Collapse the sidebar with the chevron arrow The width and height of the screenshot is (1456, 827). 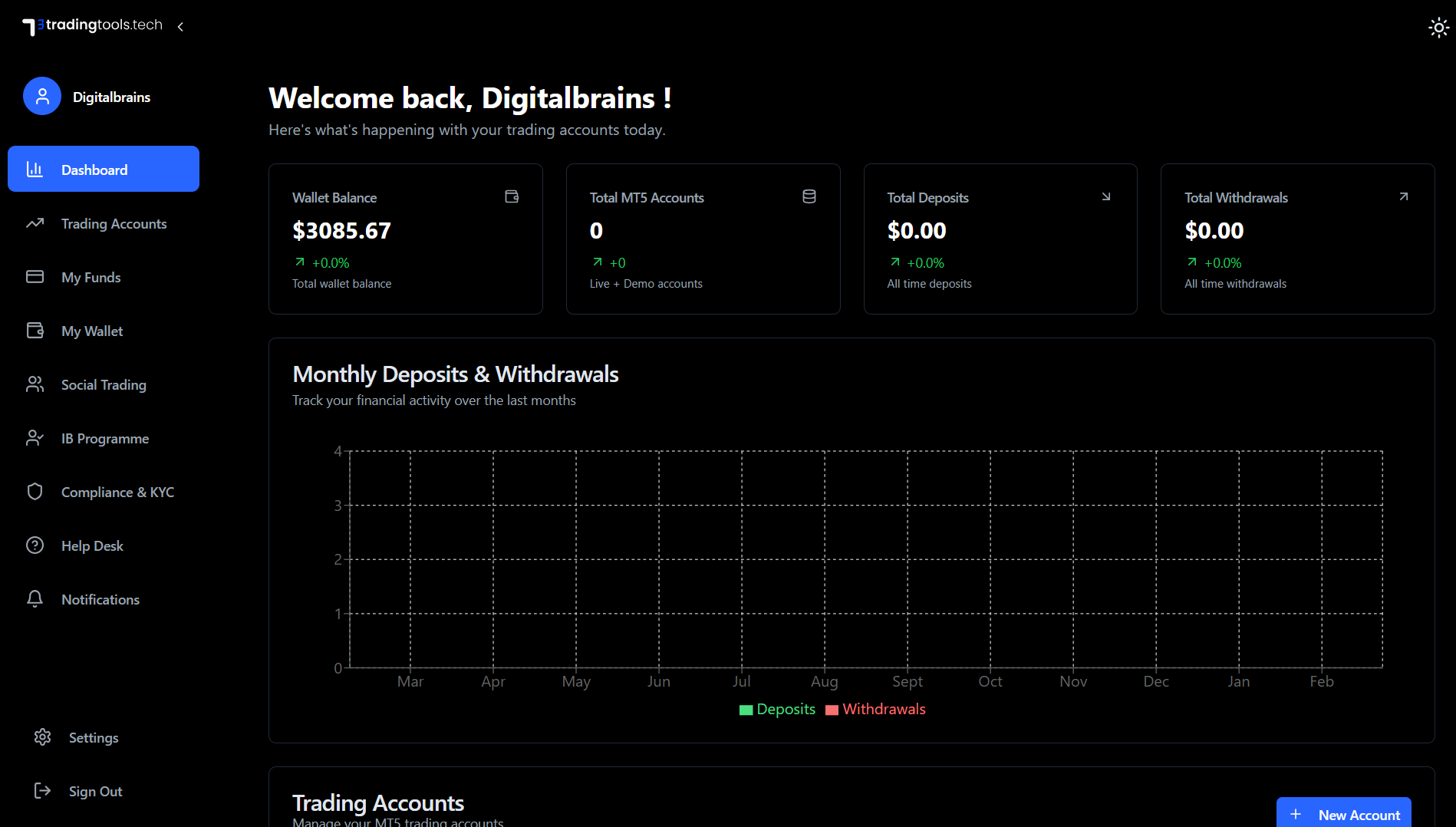coord(180,27)
